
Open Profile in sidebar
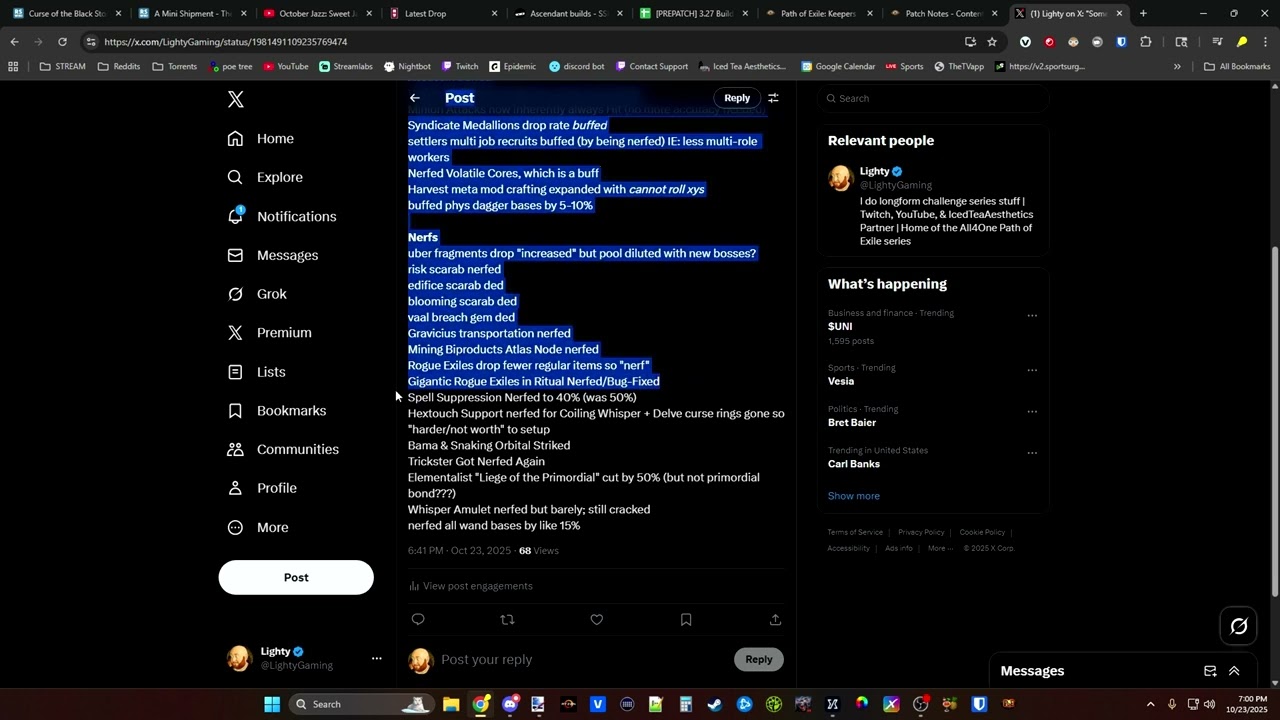coord(262,488)
